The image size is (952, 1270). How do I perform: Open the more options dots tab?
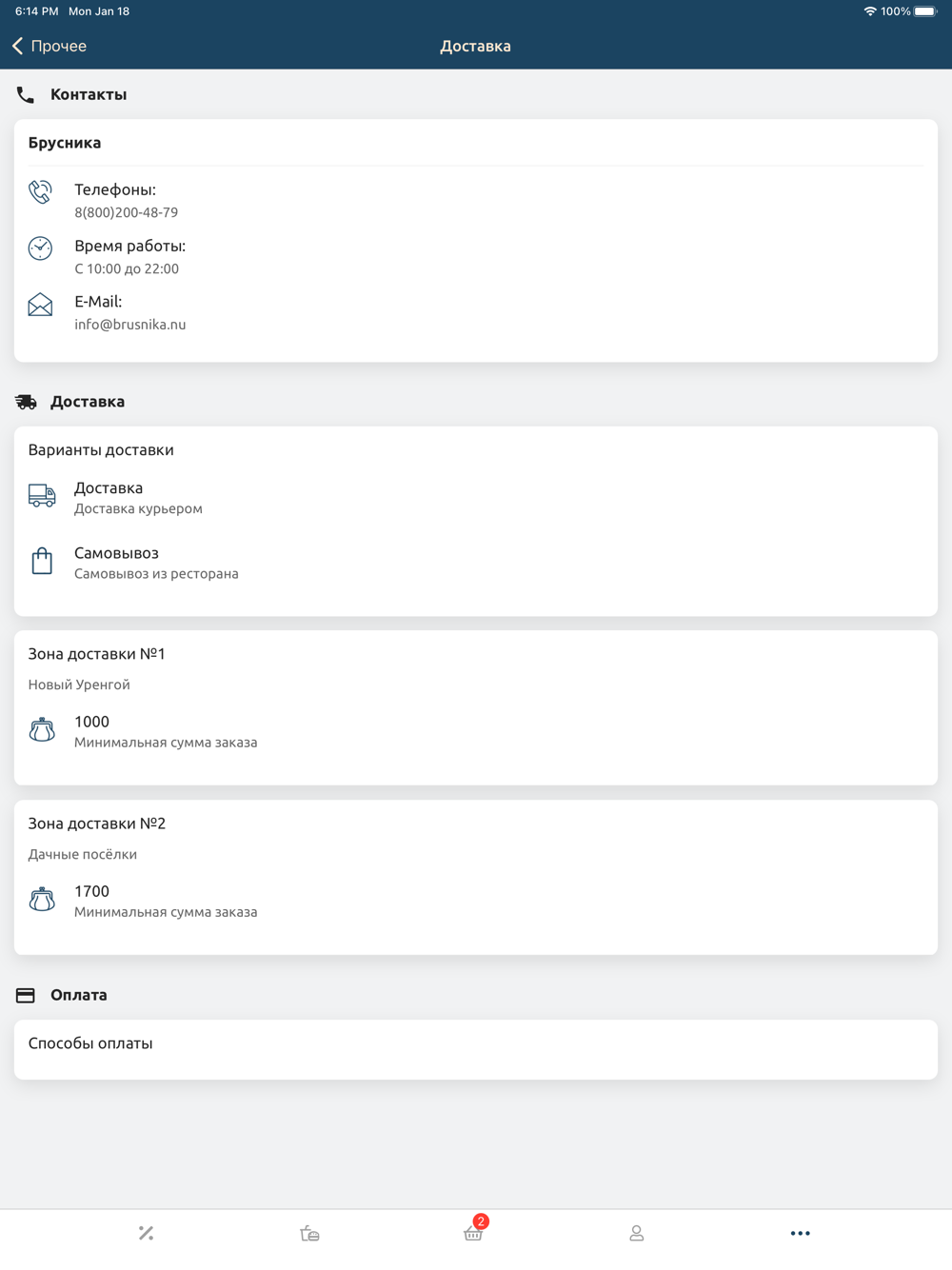[x=800, y=1233]
